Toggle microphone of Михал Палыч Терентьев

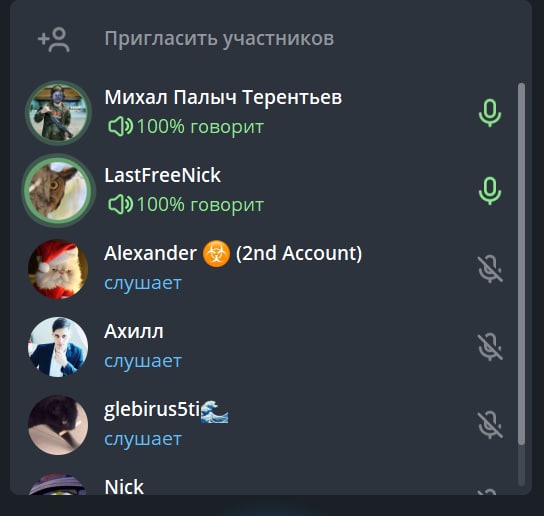pyautogui.click(x=490, y=113)
